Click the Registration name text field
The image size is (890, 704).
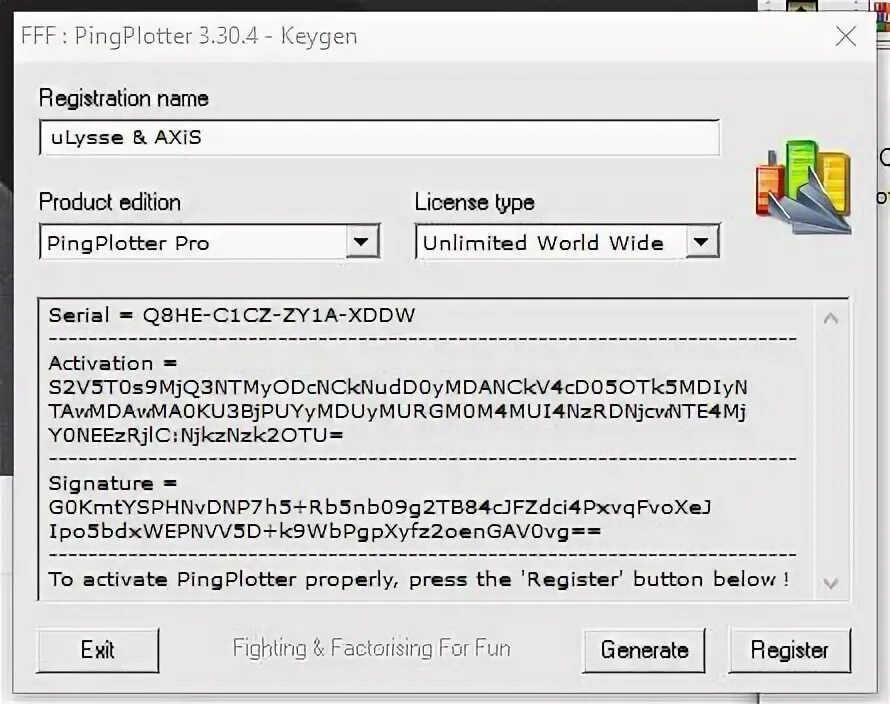(379, 137)
